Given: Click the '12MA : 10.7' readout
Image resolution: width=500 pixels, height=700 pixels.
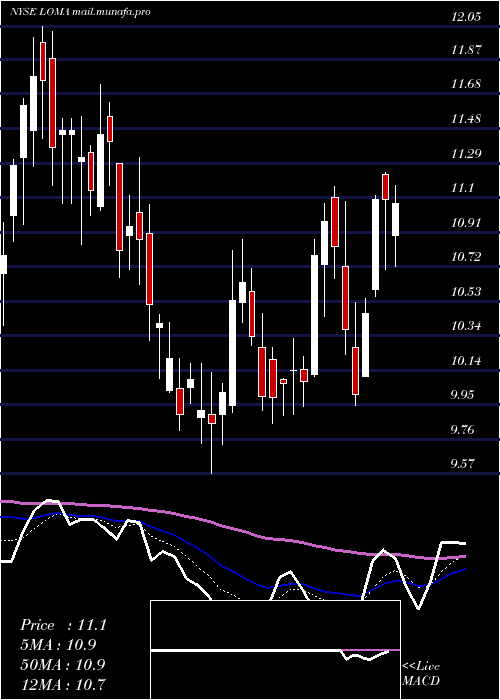Looking at the screenshot, I should point(62,684).
